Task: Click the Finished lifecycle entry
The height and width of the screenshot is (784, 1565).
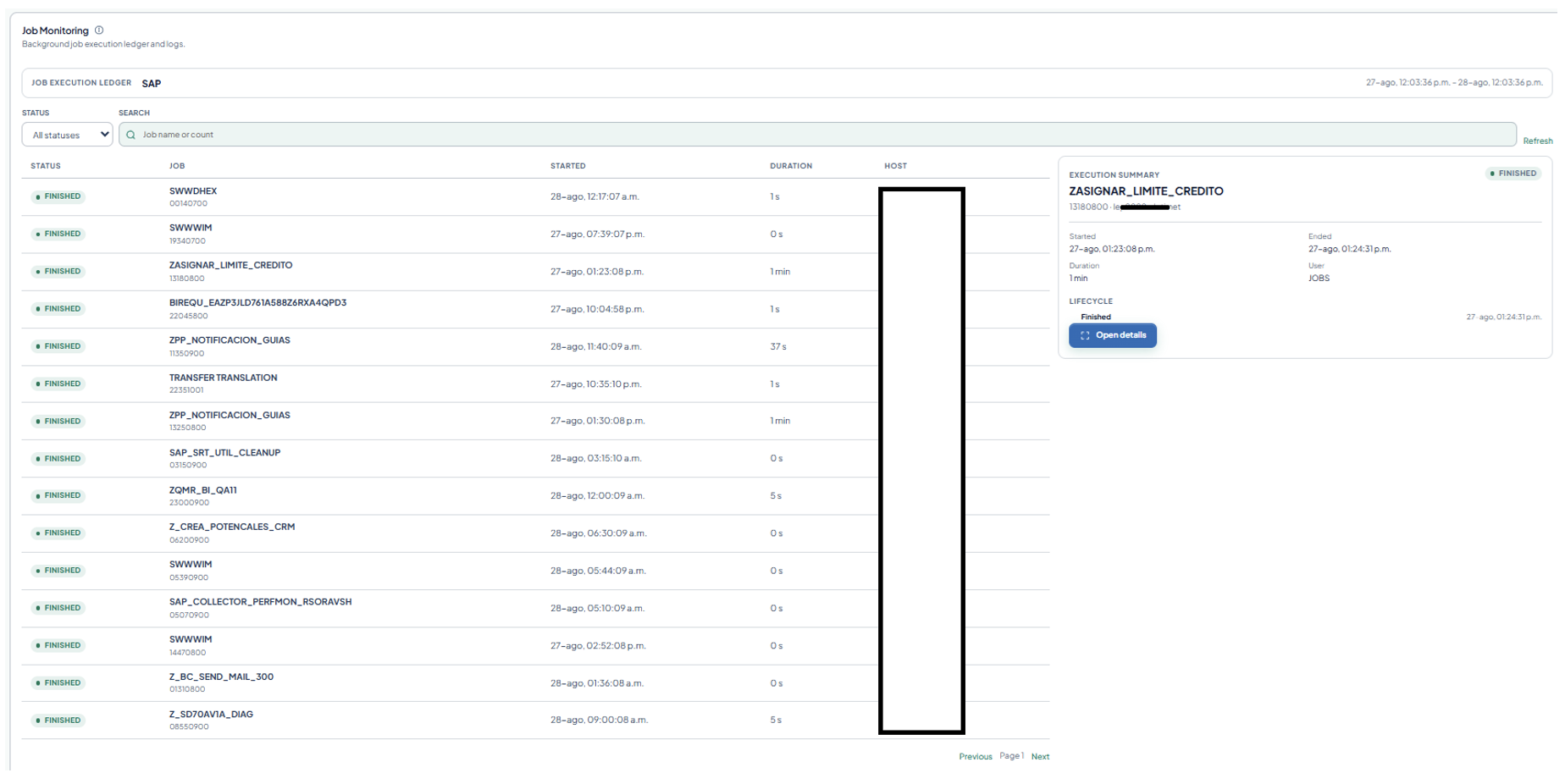Action: (x=1096, y=317)
